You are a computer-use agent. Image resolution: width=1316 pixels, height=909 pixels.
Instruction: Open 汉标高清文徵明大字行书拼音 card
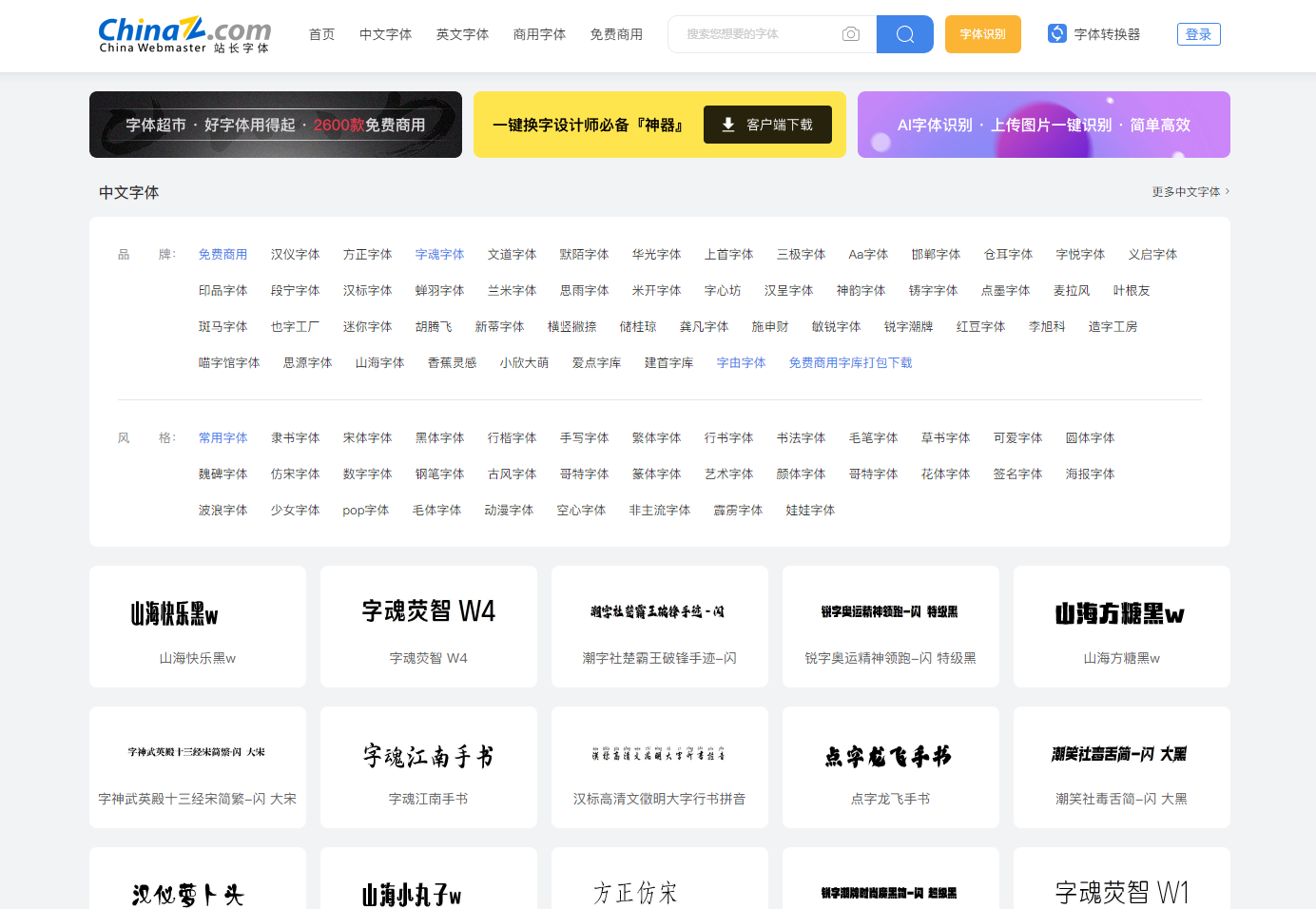[660, 767]
